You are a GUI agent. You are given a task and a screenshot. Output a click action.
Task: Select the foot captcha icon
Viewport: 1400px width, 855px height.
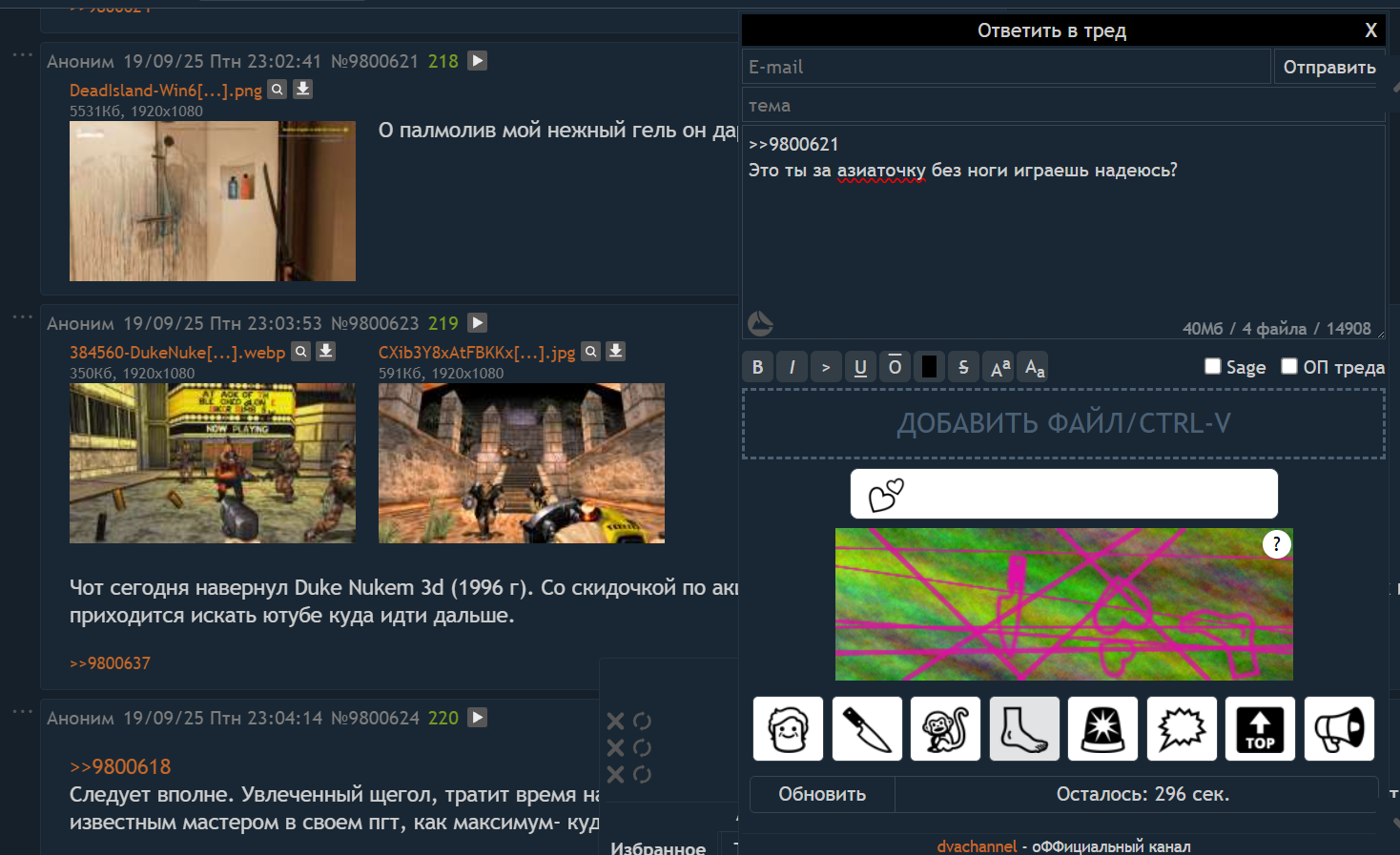click(1024, 729)
